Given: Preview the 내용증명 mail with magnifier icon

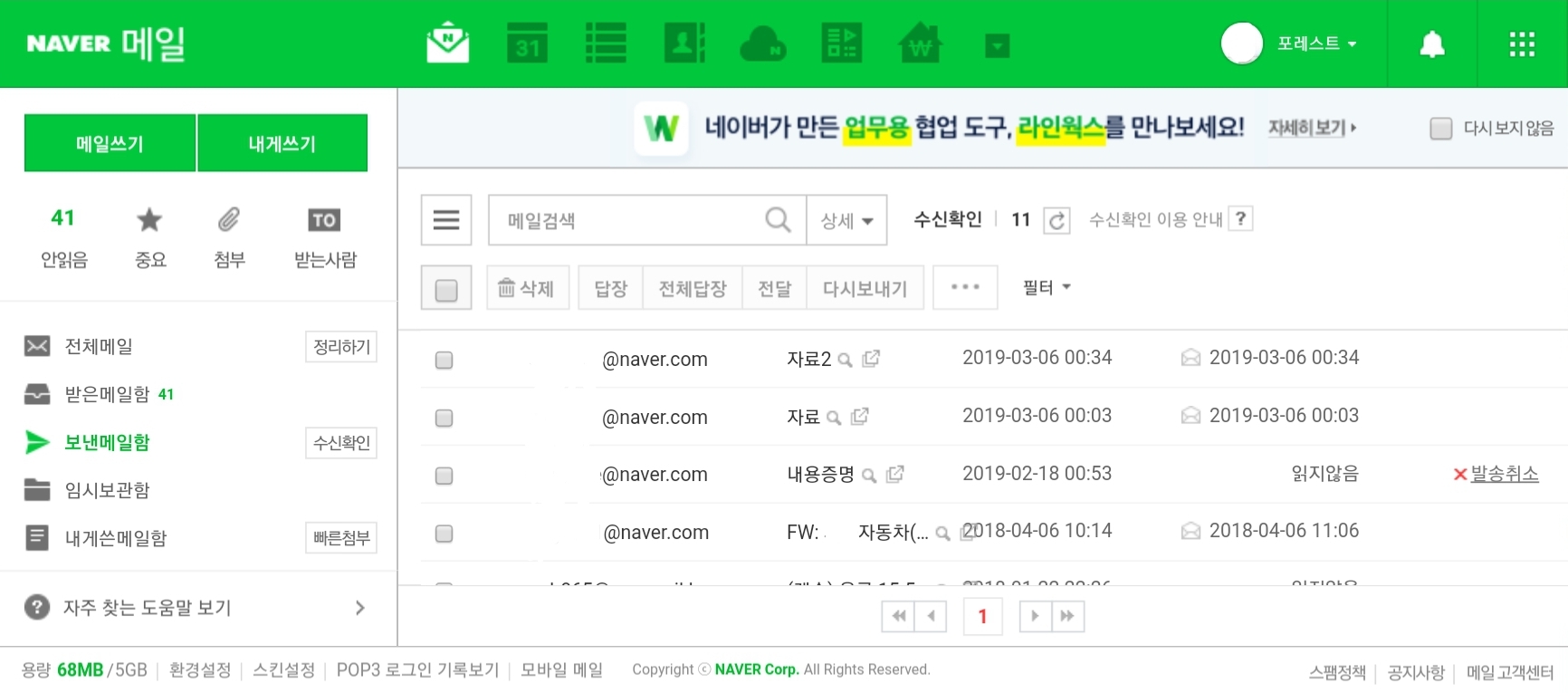Looking at the screenshot, I should tap(869, 476).
